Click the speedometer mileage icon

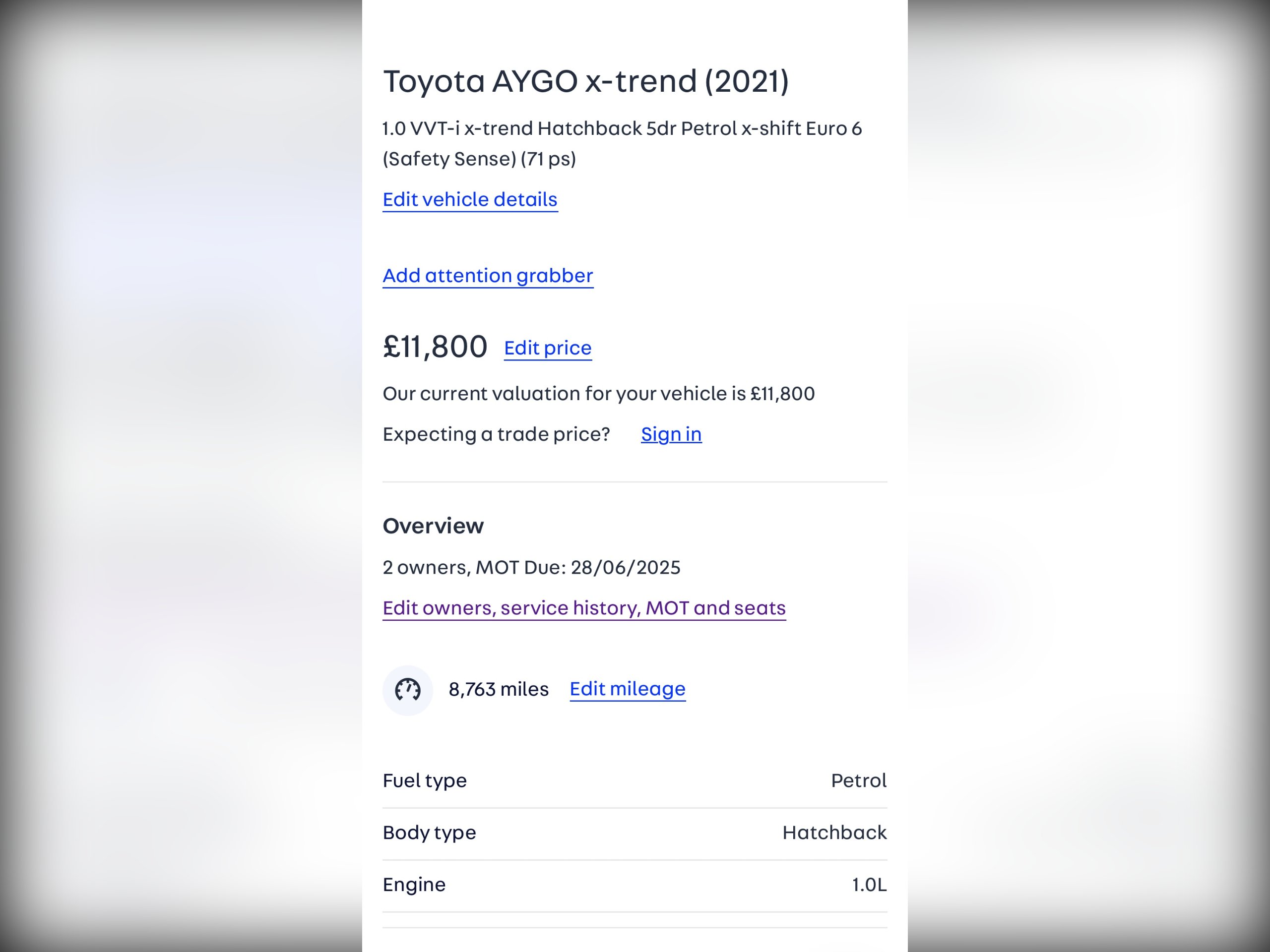coord(408,690)
